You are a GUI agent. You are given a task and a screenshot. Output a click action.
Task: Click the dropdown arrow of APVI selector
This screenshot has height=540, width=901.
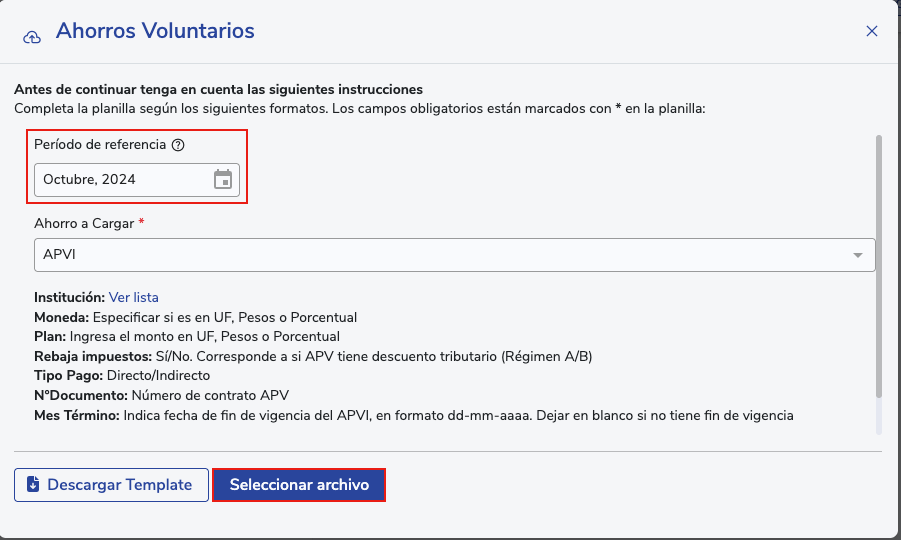(x=857, y=255)
